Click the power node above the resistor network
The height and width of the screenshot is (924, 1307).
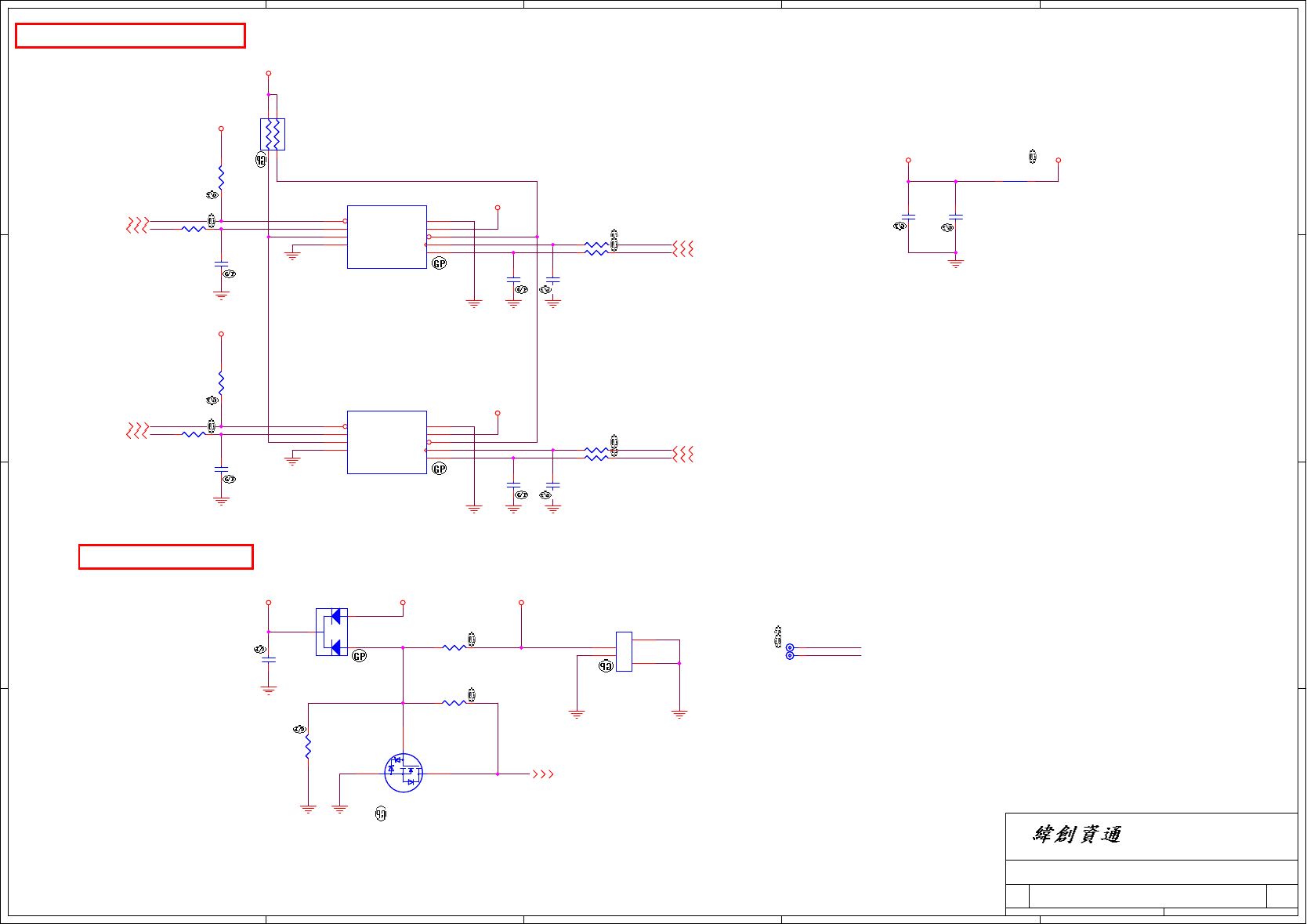269,73
